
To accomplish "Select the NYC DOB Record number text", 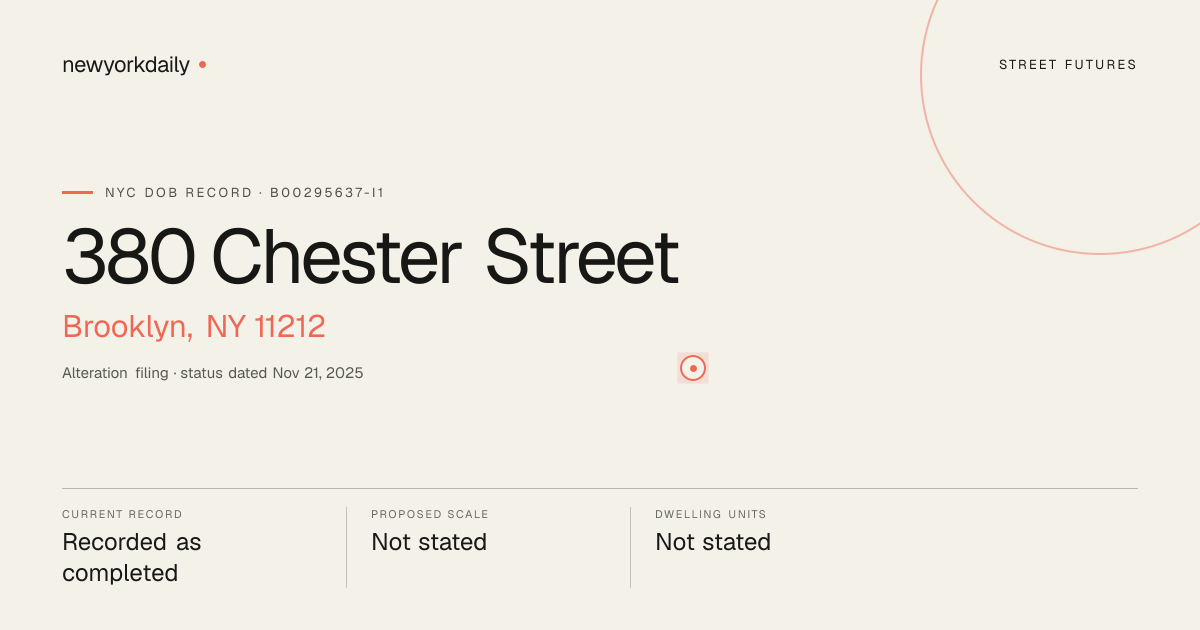I will (245, 192).
